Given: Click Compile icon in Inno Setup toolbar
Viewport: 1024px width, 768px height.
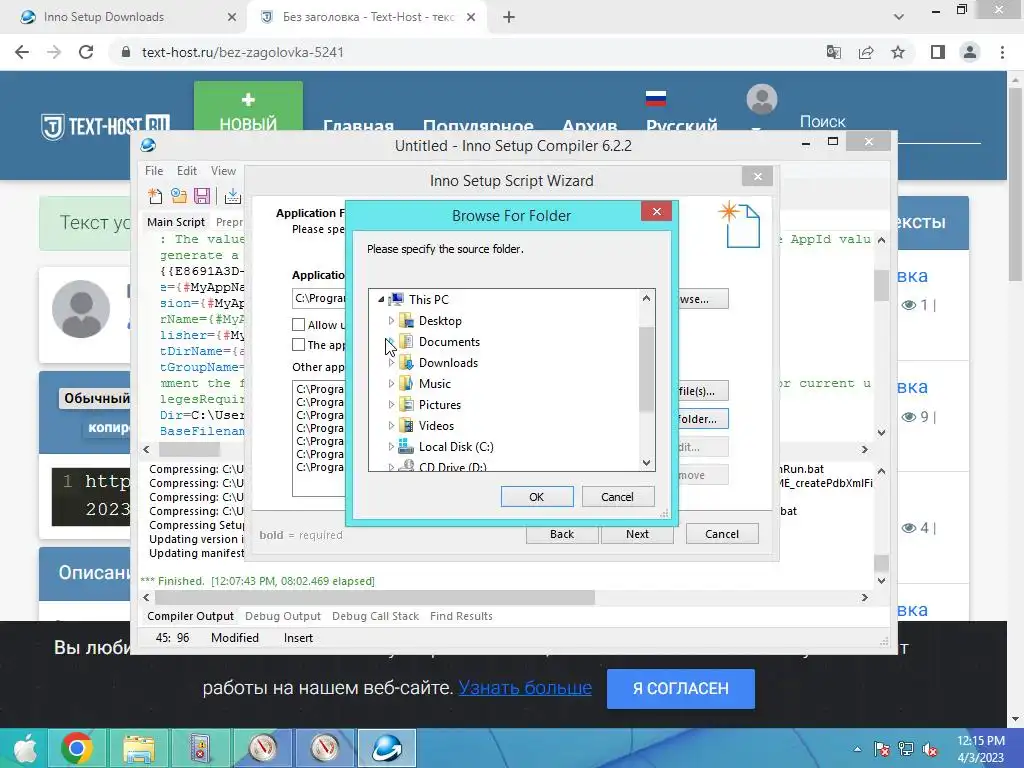Looking at the screenshot, I should click(x=232, y=196).
